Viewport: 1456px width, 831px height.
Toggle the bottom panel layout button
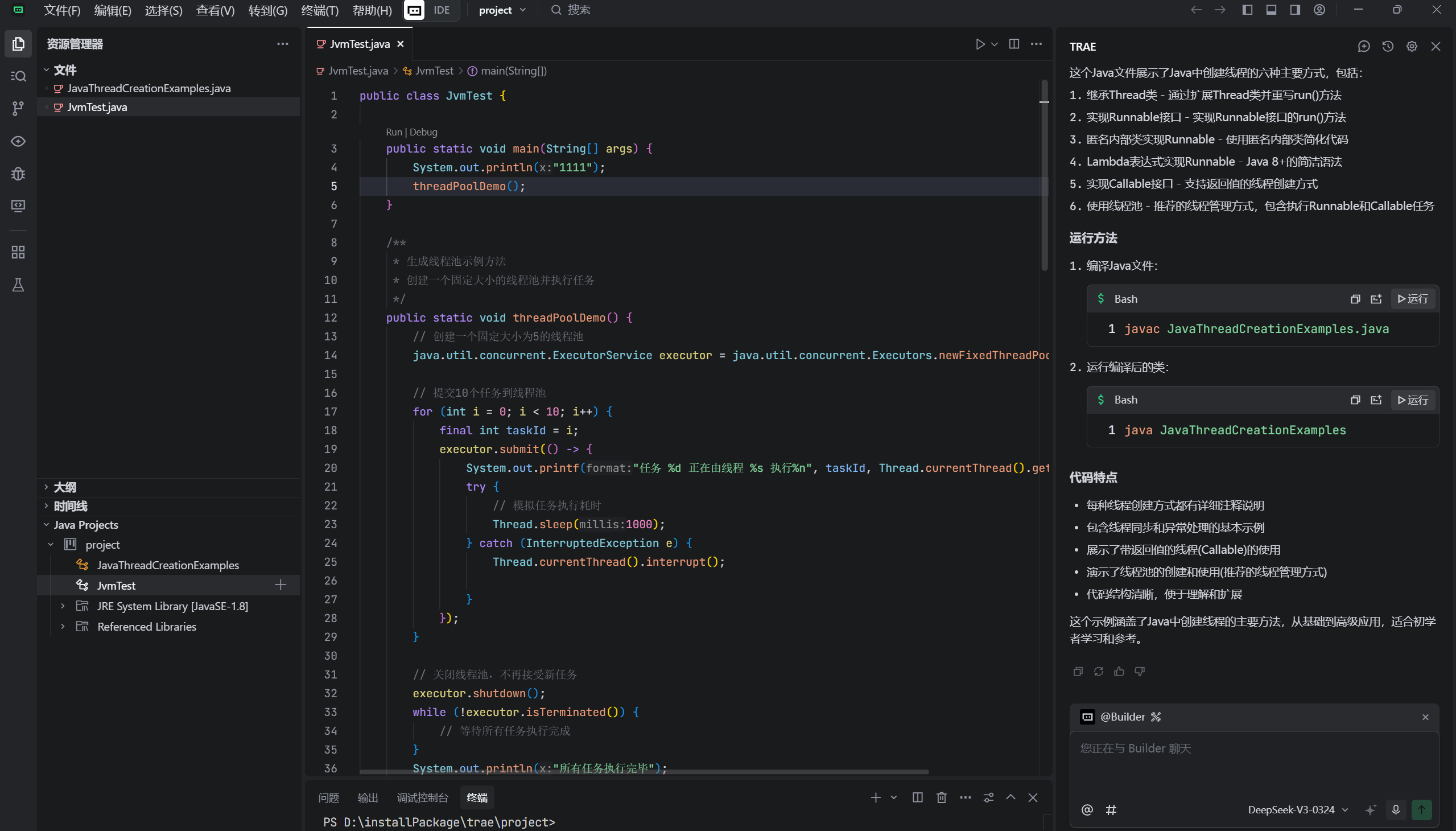pyautogui.click(x=1271, y=10)
